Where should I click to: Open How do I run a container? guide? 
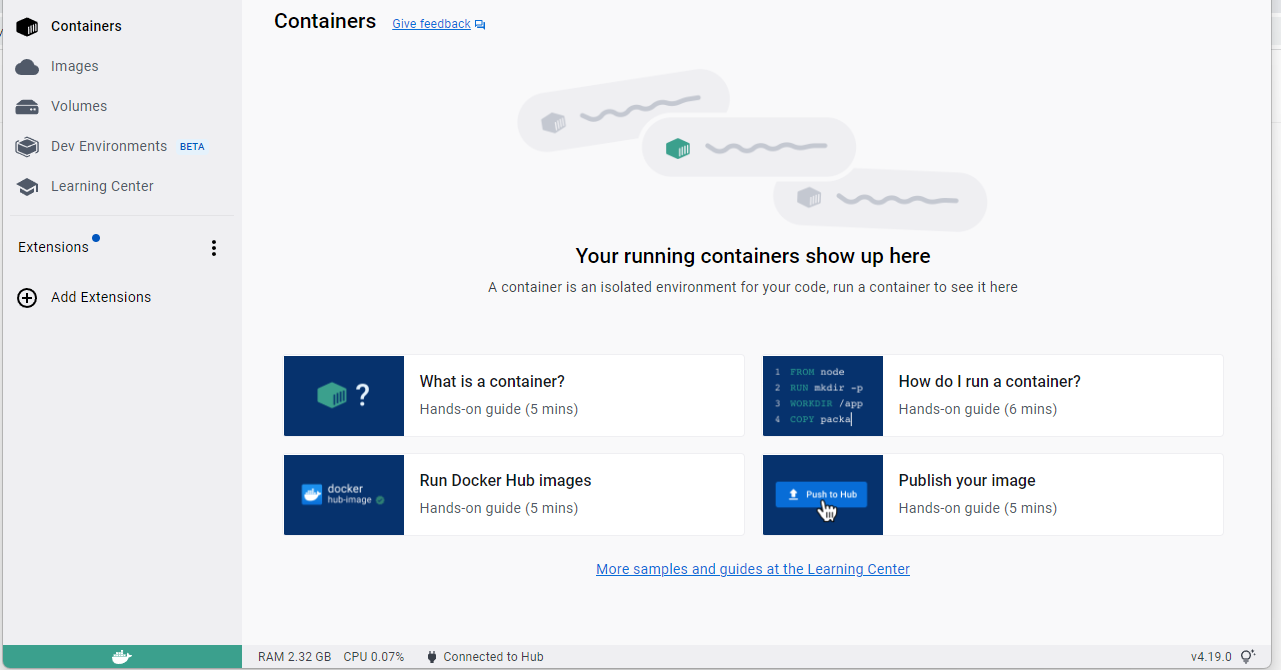[x=993, y=395]
